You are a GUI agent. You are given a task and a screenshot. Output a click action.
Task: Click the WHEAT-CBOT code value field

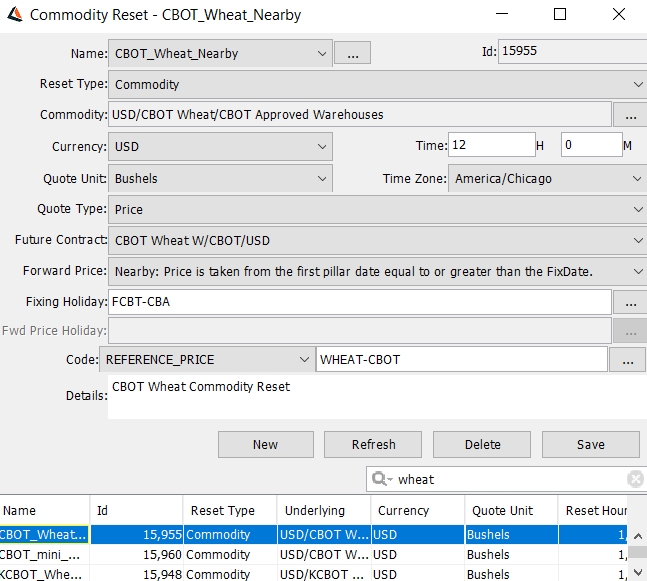pyautogui.click(x=462, y=359)
